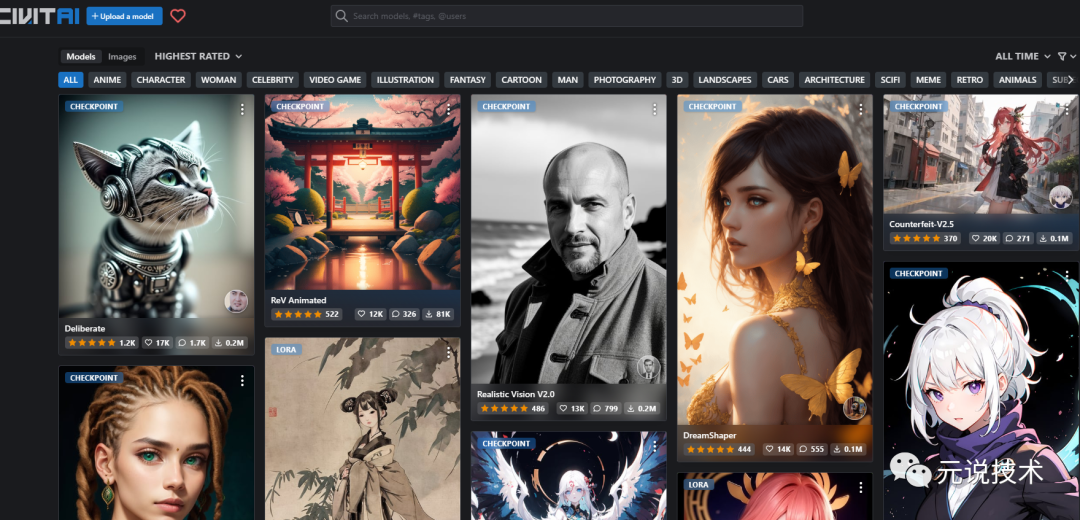Click the search magnifier icon
1080x520 pixels.
(x=341, y=16)
